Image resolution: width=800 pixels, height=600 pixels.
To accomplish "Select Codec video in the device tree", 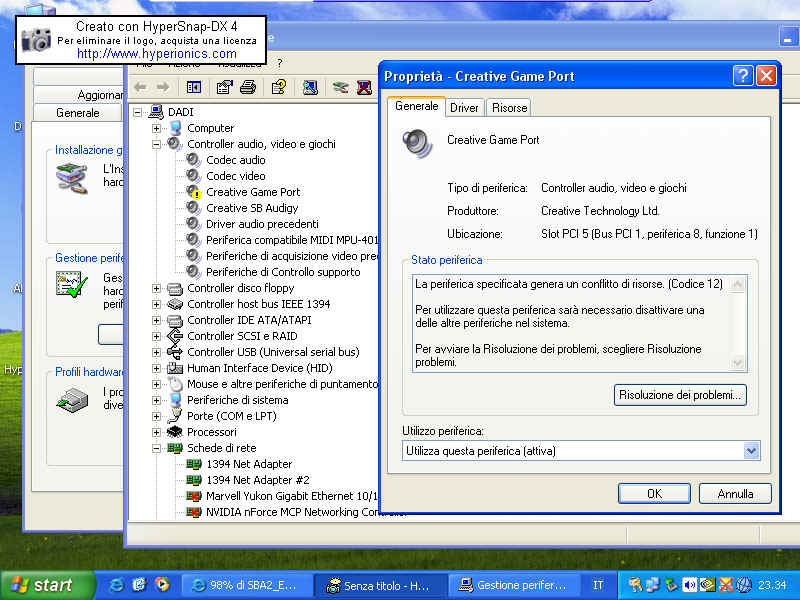I will 236,176.
